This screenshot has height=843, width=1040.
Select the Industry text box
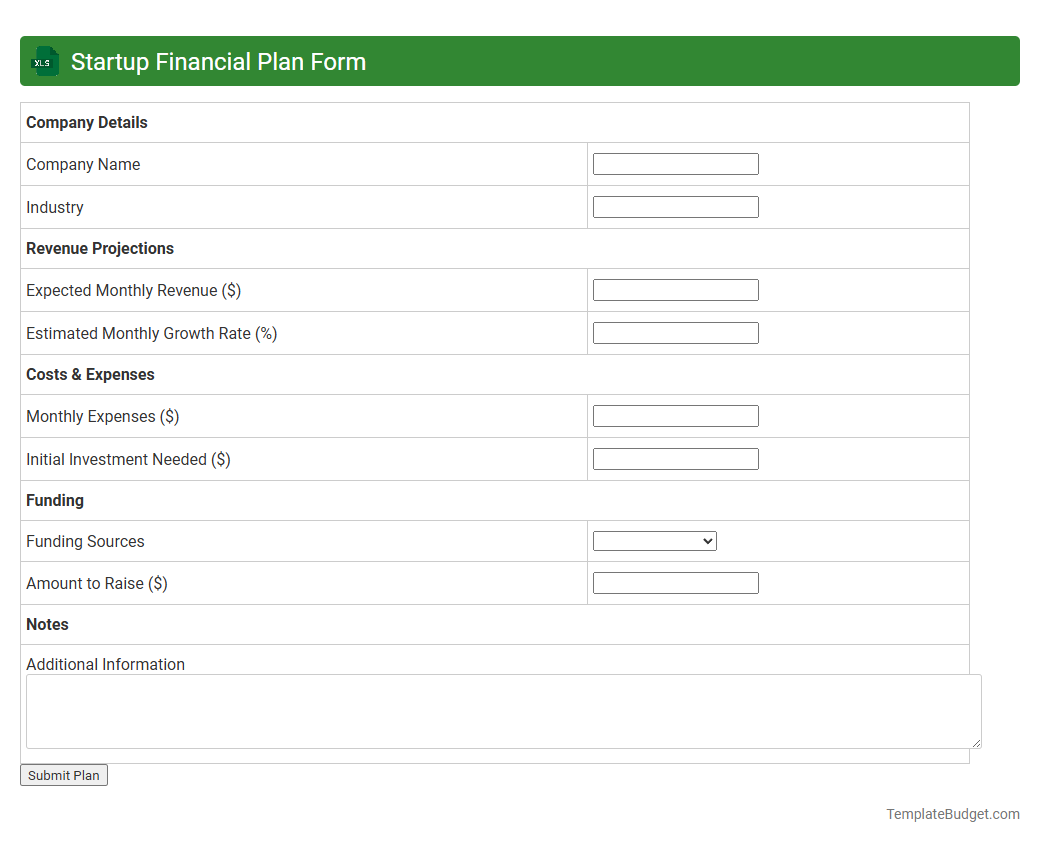click(675, 206)
